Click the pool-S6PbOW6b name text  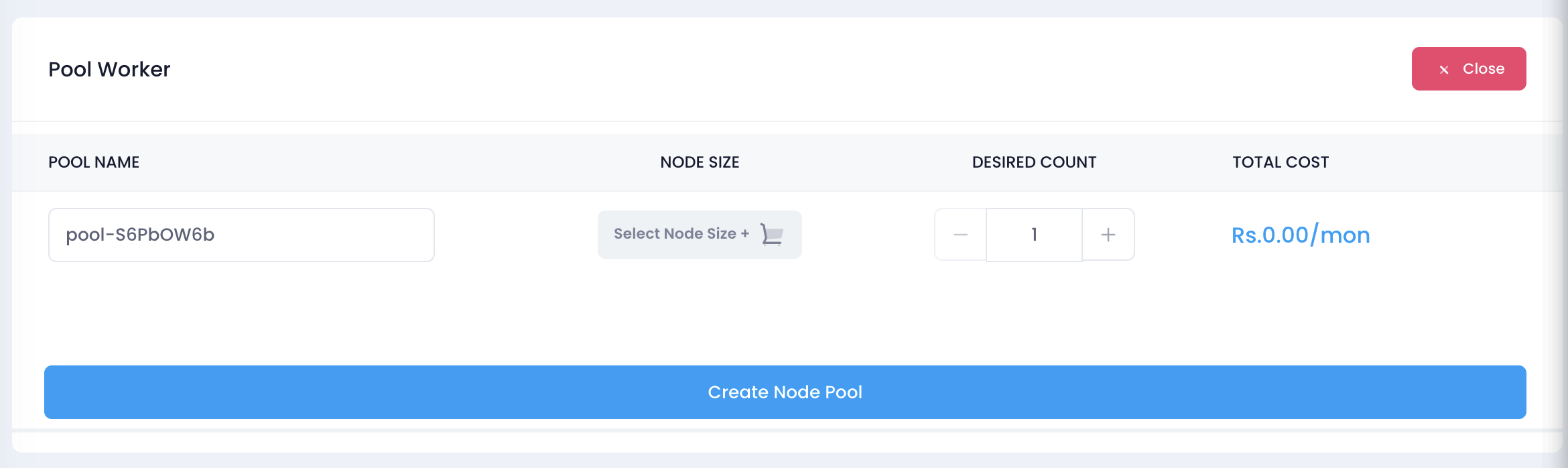[140, 235]
